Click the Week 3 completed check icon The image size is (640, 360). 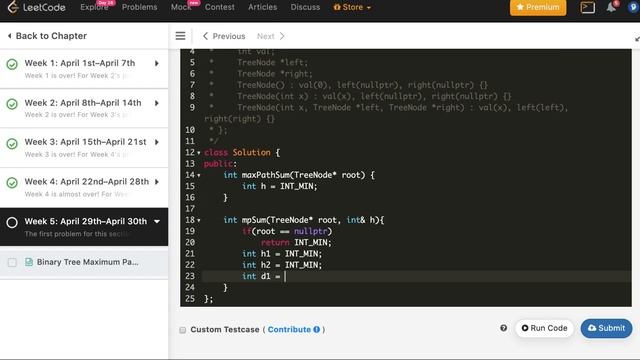tap(12, 144)
